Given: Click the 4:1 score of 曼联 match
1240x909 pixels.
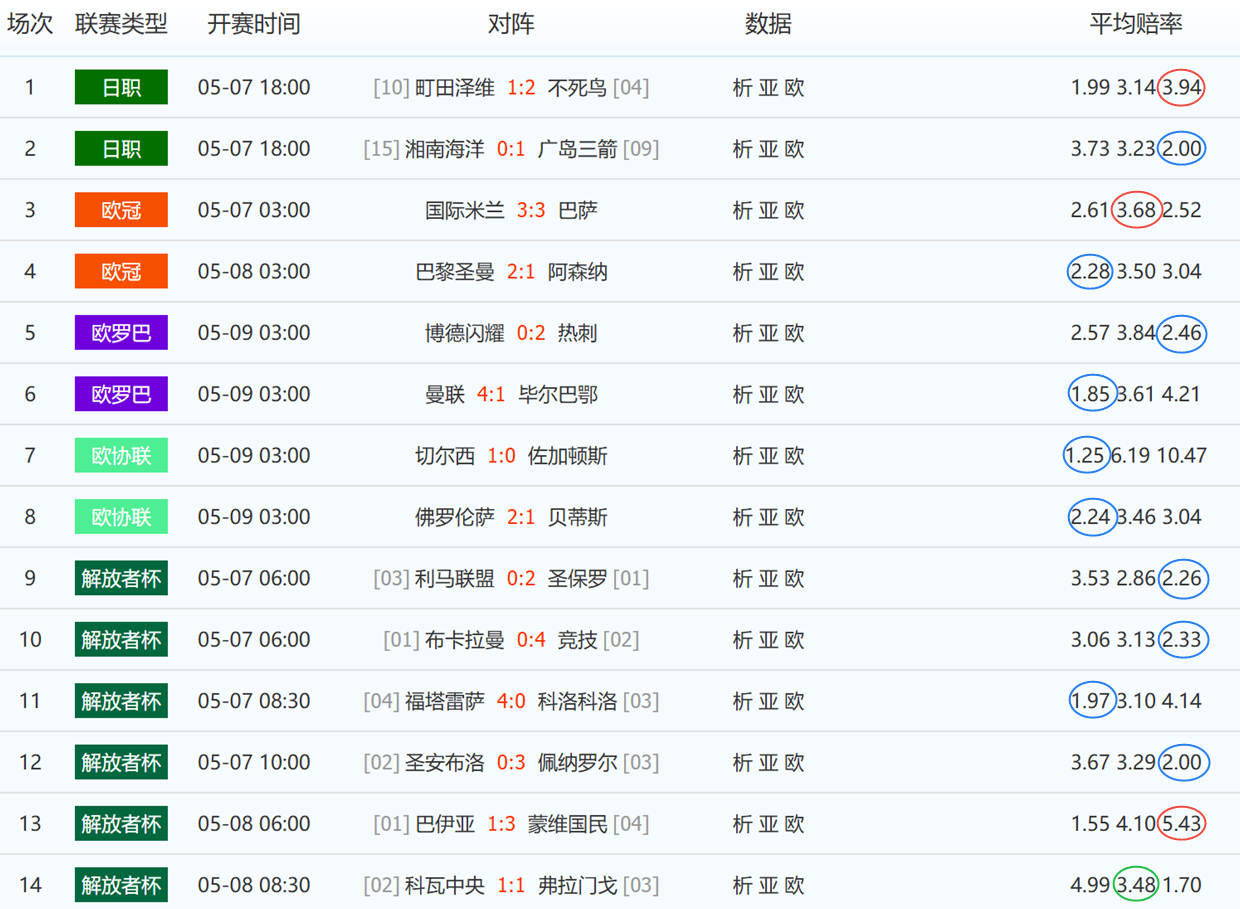Looking at the screenshot, I should click(x=491, y=395).
